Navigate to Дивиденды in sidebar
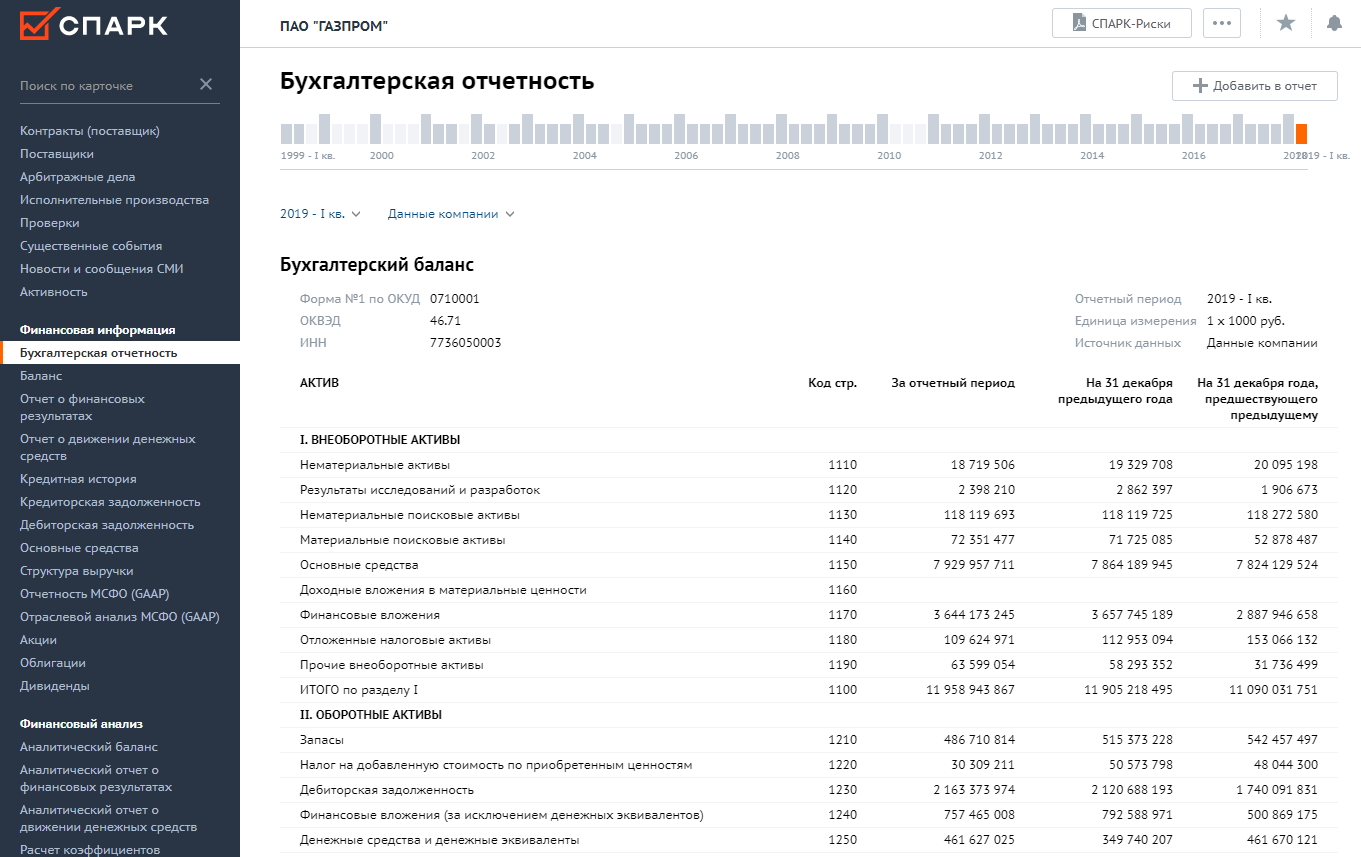The height and width of the screenshot is (857, 1361). [x=55, y=686]
